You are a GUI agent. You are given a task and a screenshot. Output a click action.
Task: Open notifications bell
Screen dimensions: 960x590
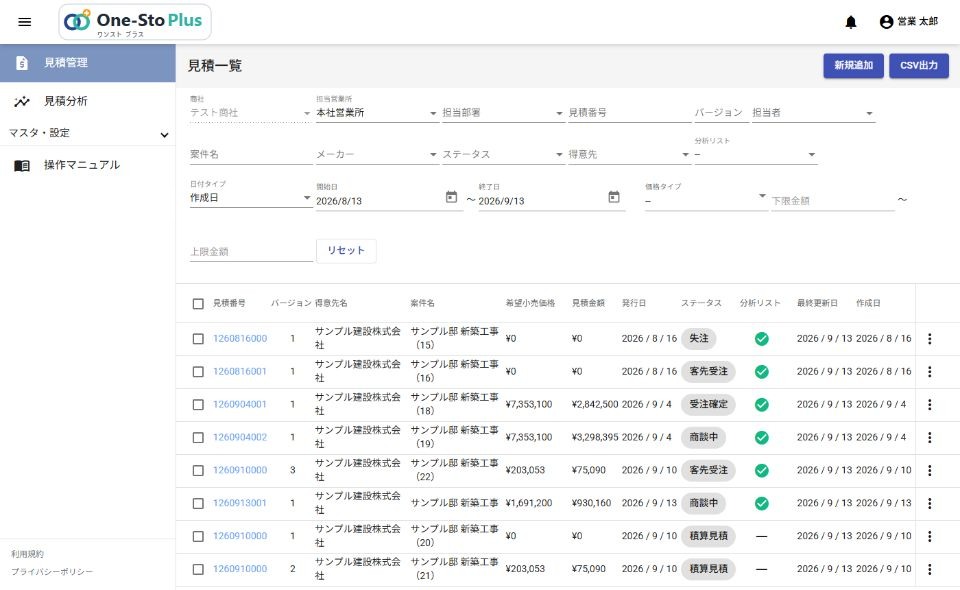pyautogui.click(x=851, y=22)
